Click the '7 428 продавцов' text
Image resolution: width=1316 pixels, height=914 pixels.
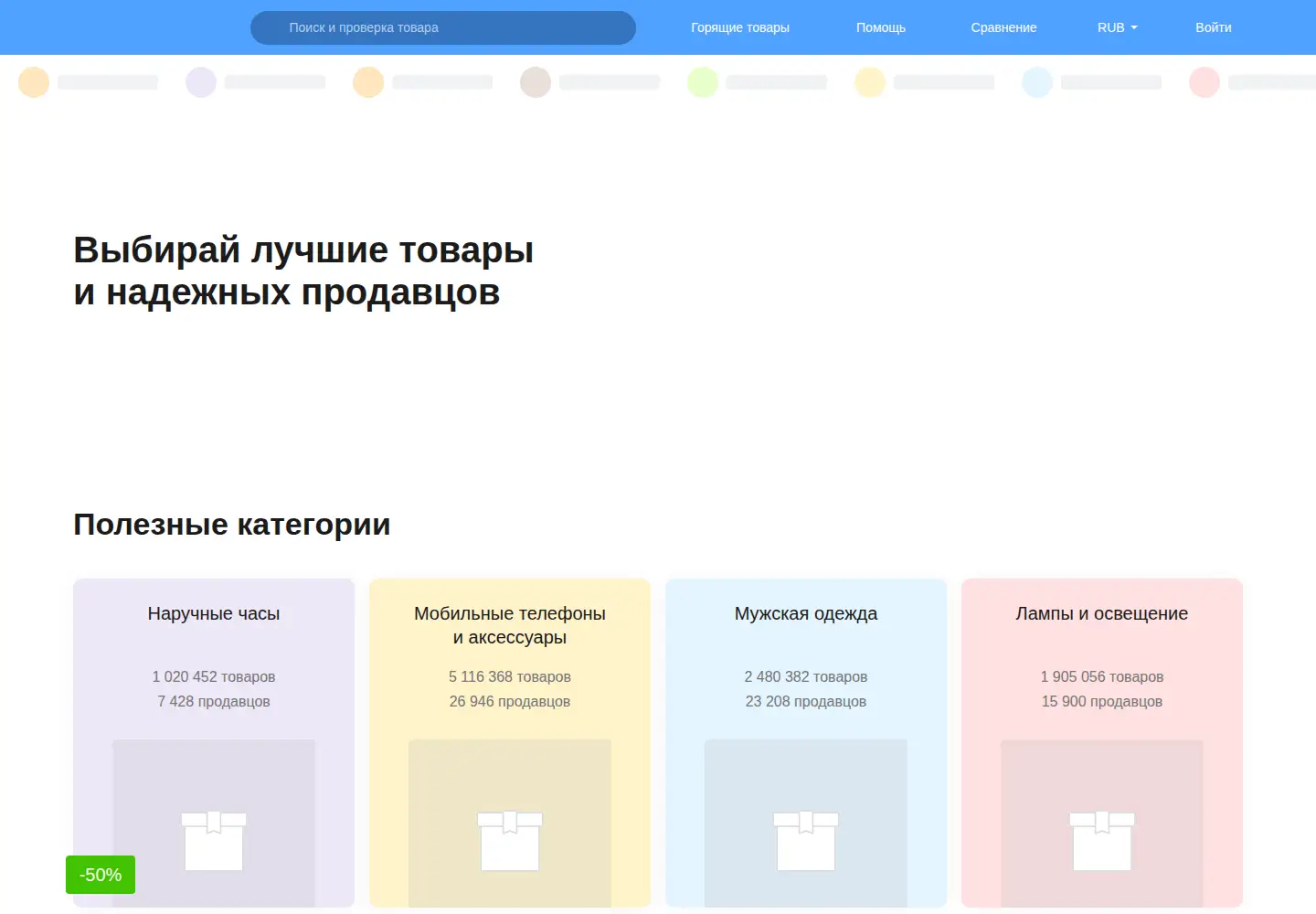214,701
